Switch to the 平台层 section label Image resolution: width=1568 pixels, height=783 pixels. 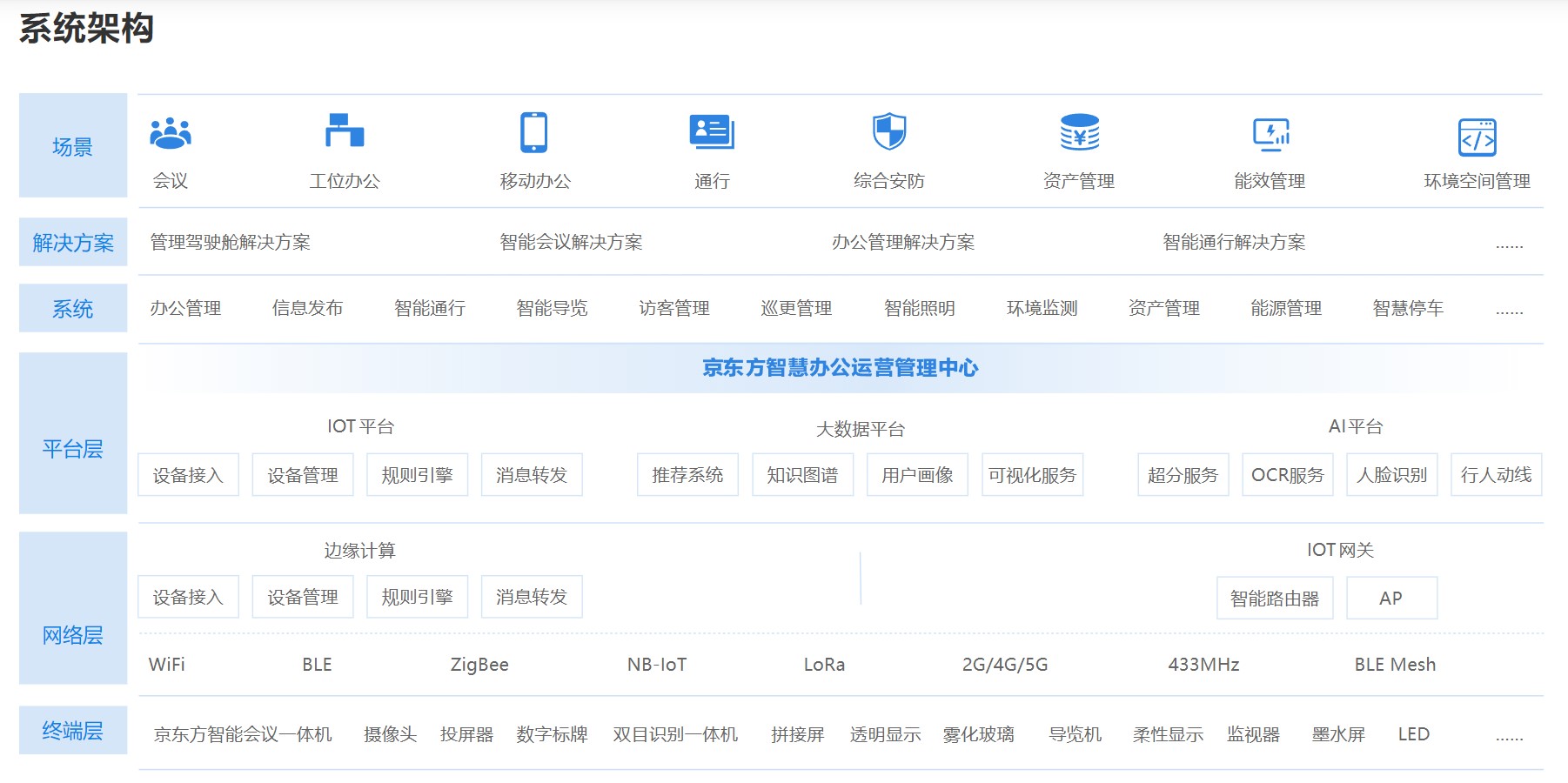(72, 450)
